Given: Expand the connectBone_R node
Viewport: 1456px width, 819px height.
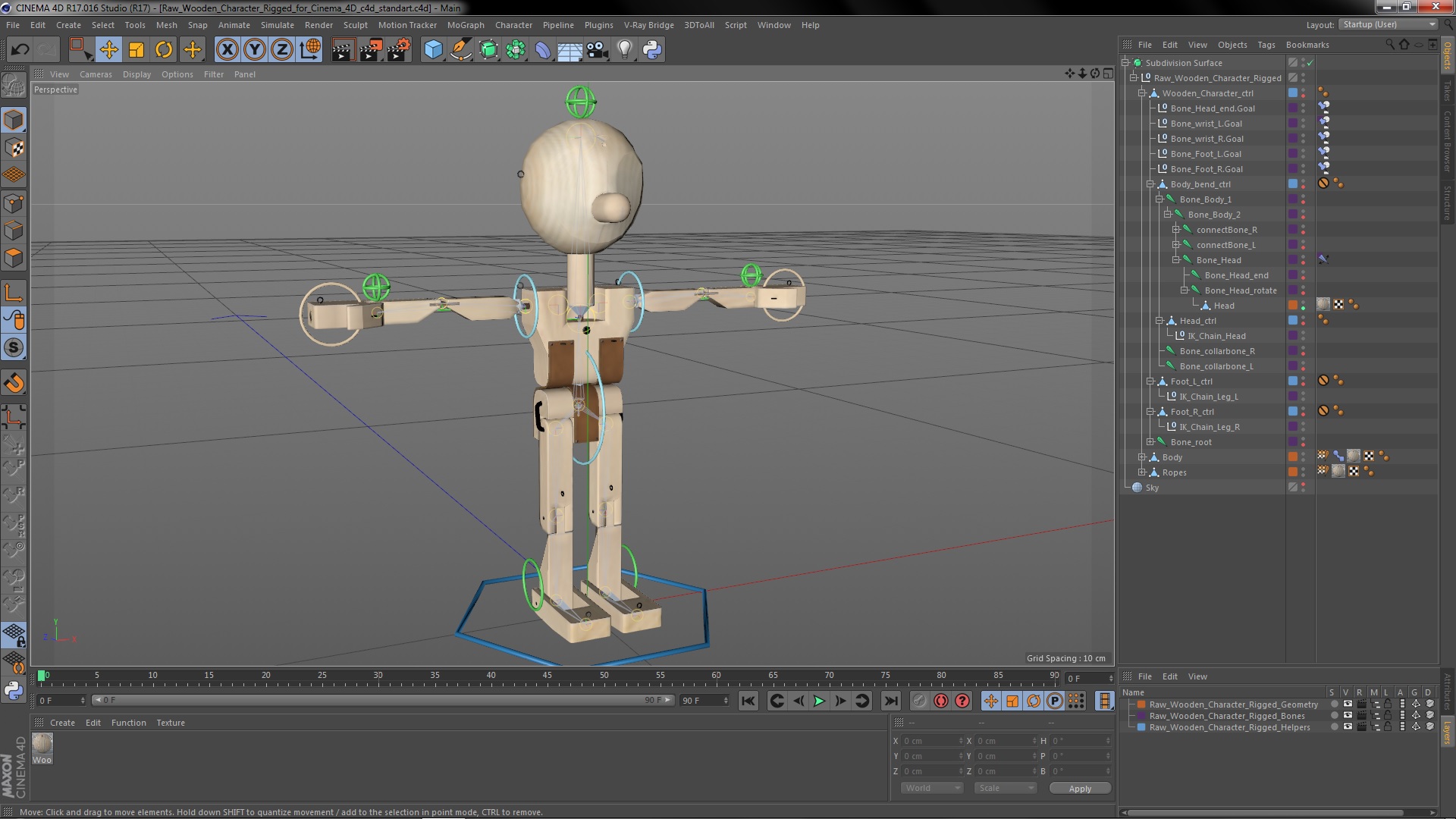Looking at the screenshot, I should tap(1175, 230).
